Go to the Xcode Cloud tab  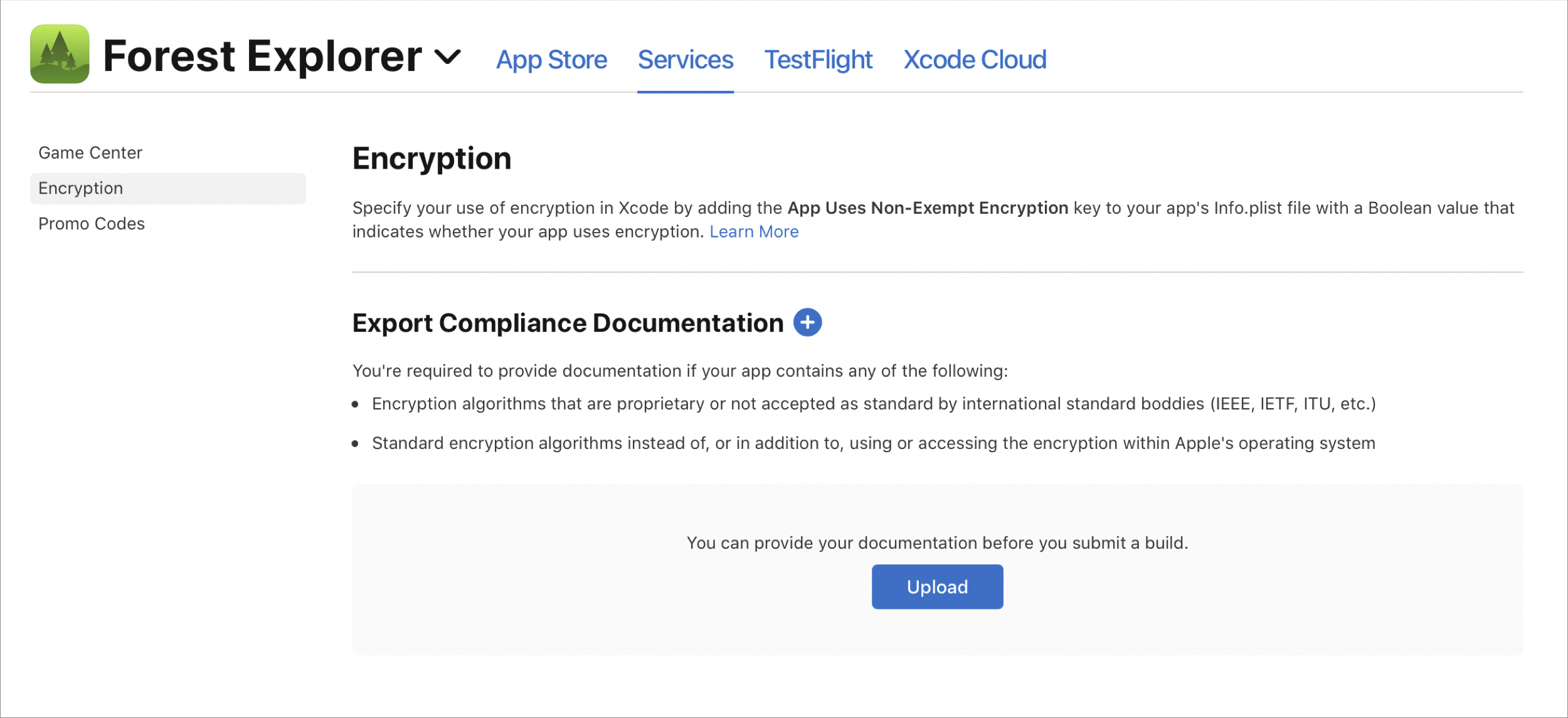[974, 60]
